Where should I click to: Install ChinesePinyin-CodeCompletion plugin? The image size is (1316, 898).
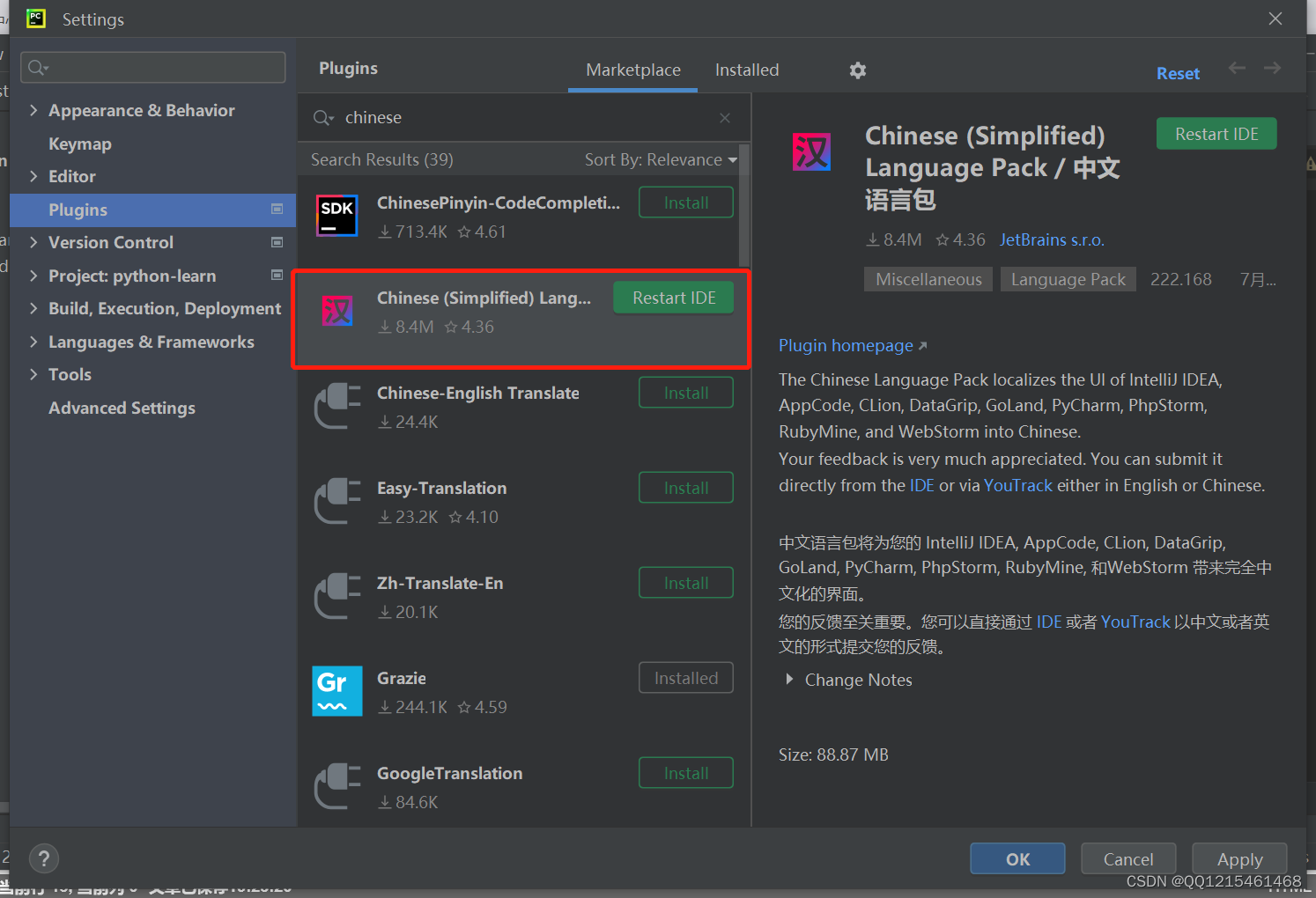point(686,202)
